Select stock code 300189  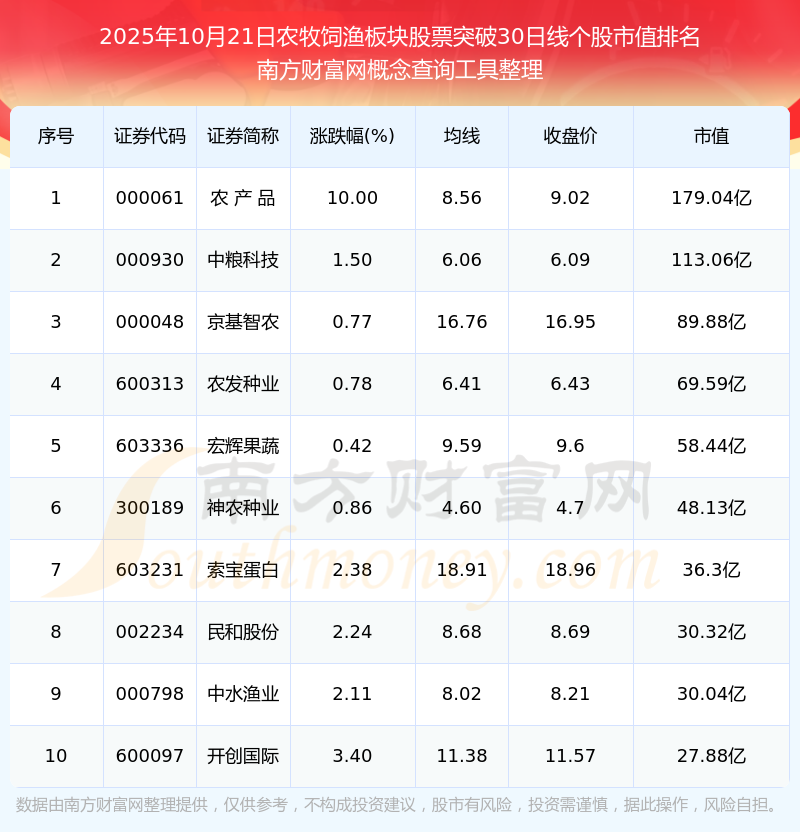pos(150,508)
